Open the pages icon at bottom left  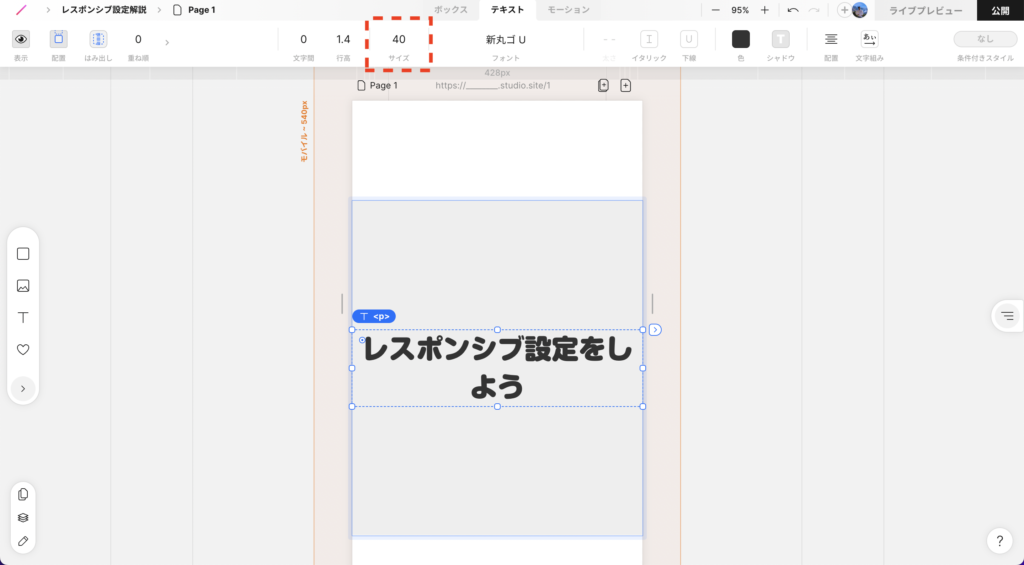coord(23,494)
